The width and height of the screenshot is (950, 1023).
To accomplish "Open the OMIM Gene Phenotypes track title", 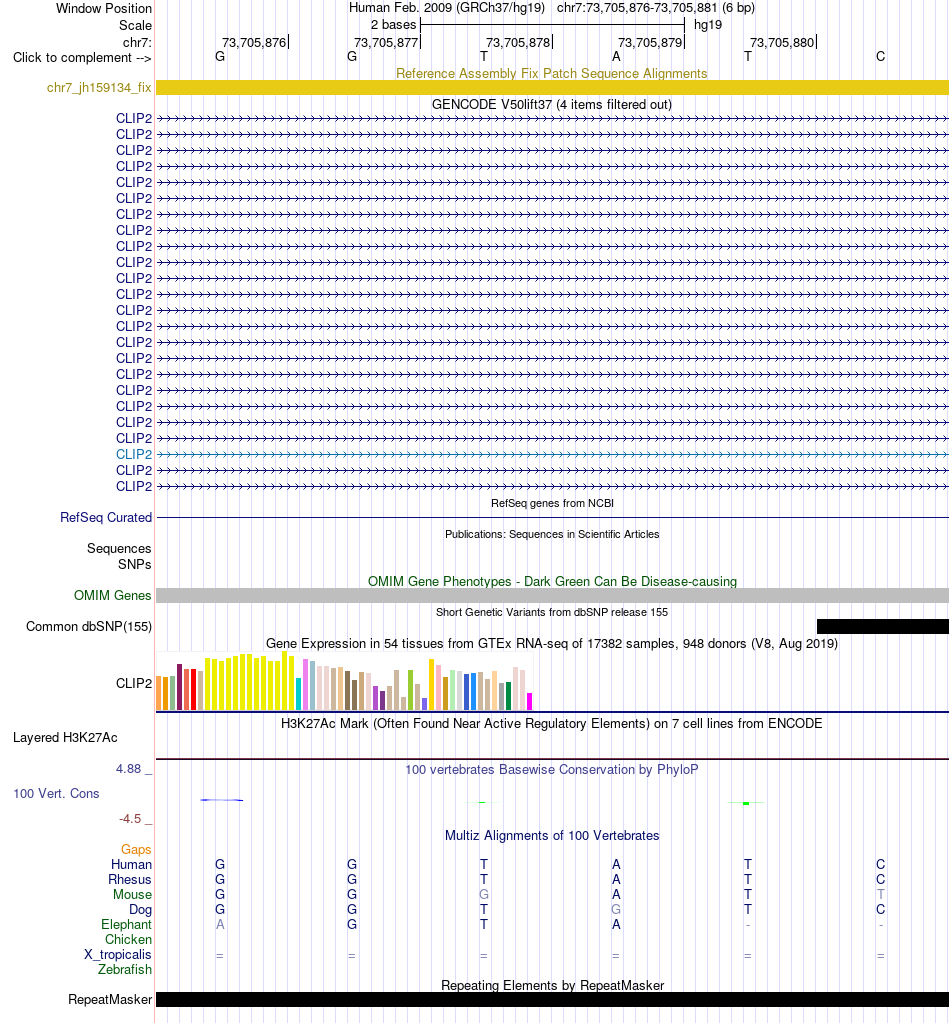I will pyautogui.click(x=552, y=581).
